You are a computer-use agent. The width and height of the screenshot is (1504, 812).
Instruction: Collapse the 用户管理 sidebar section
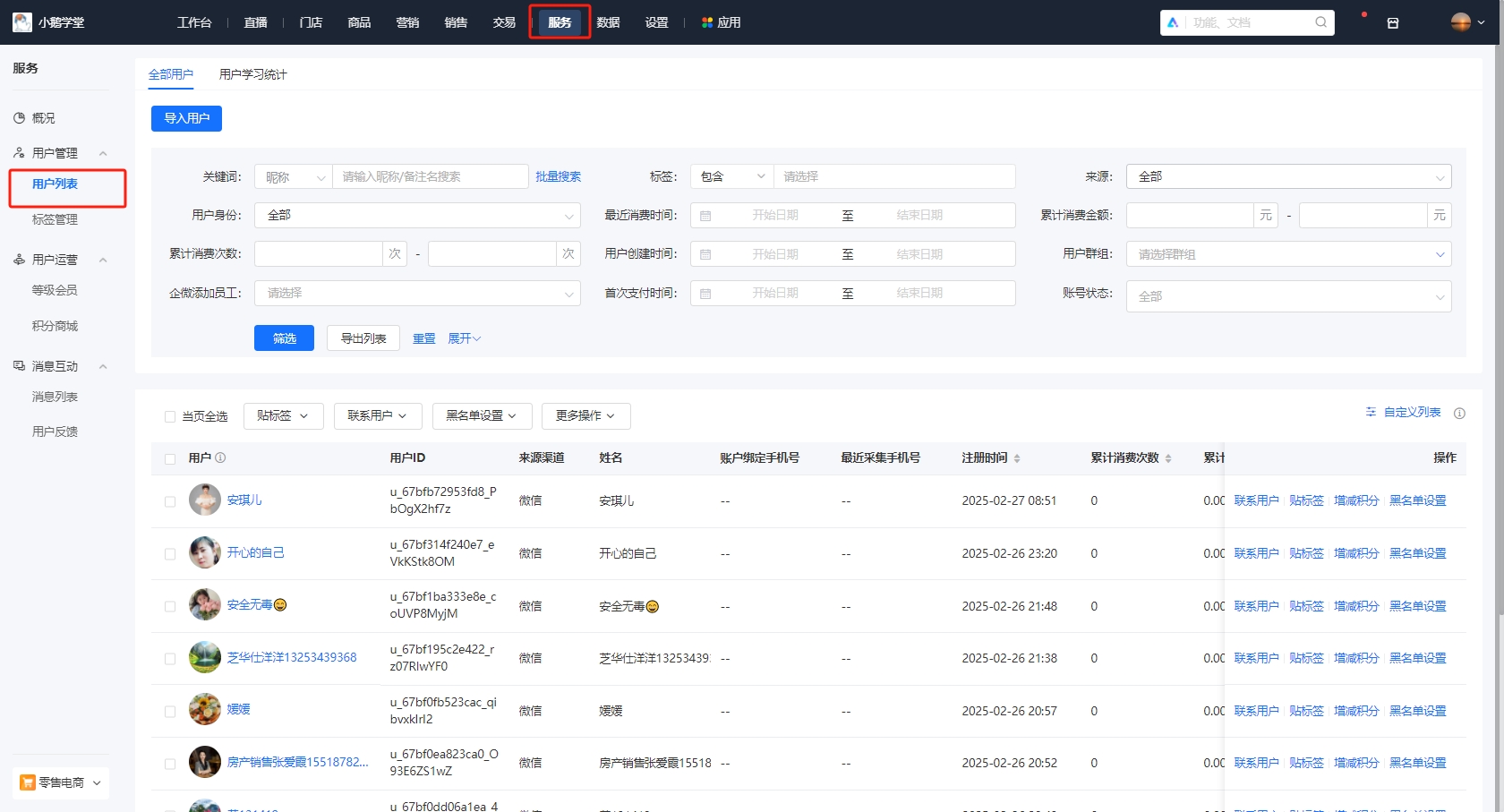(x=102, y=152)
